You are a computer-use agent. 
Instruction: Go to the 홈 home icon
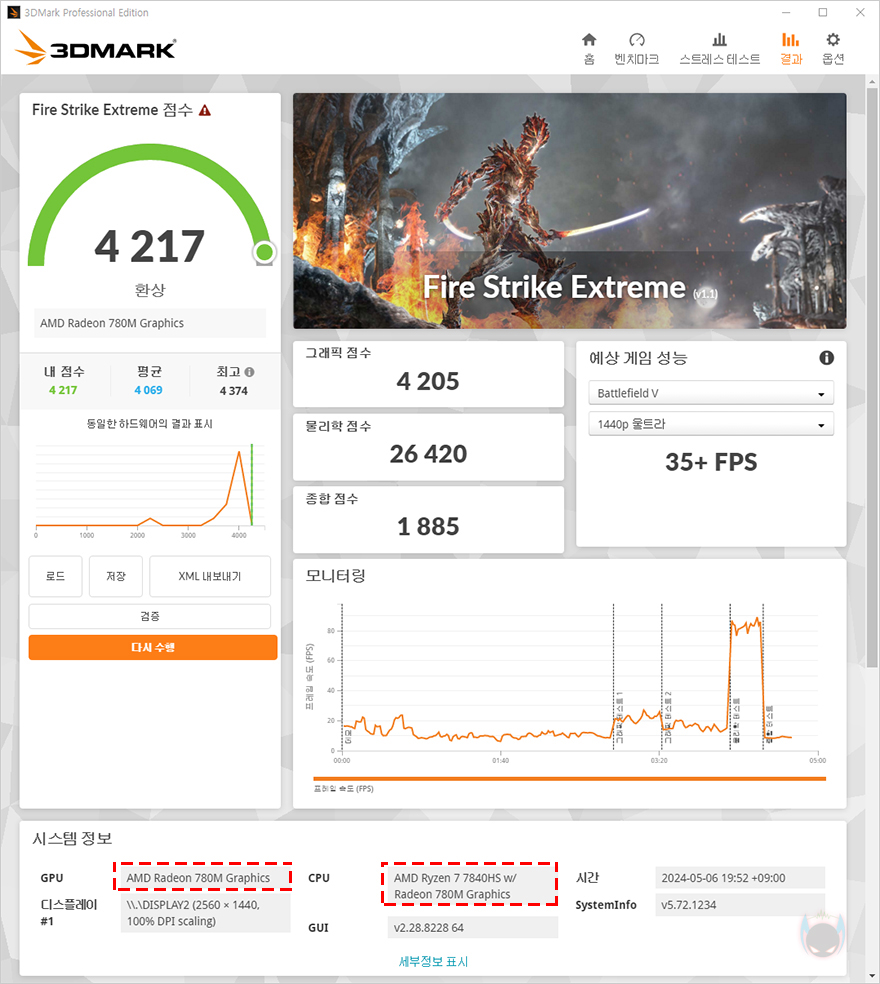(589, 40)
